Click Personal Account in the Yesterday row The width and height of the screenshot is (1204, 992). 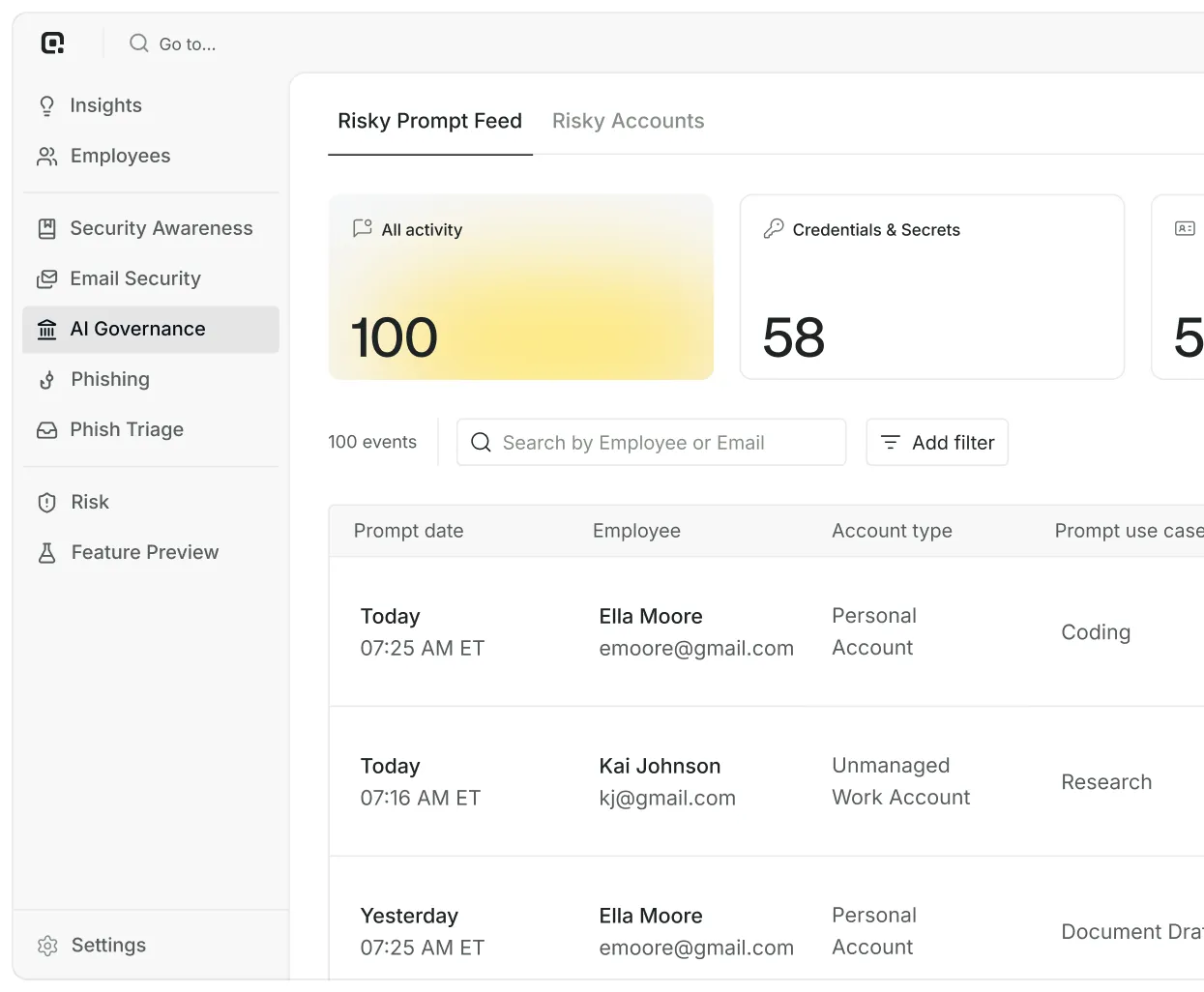pyautogui.click(x=874, y=931)
